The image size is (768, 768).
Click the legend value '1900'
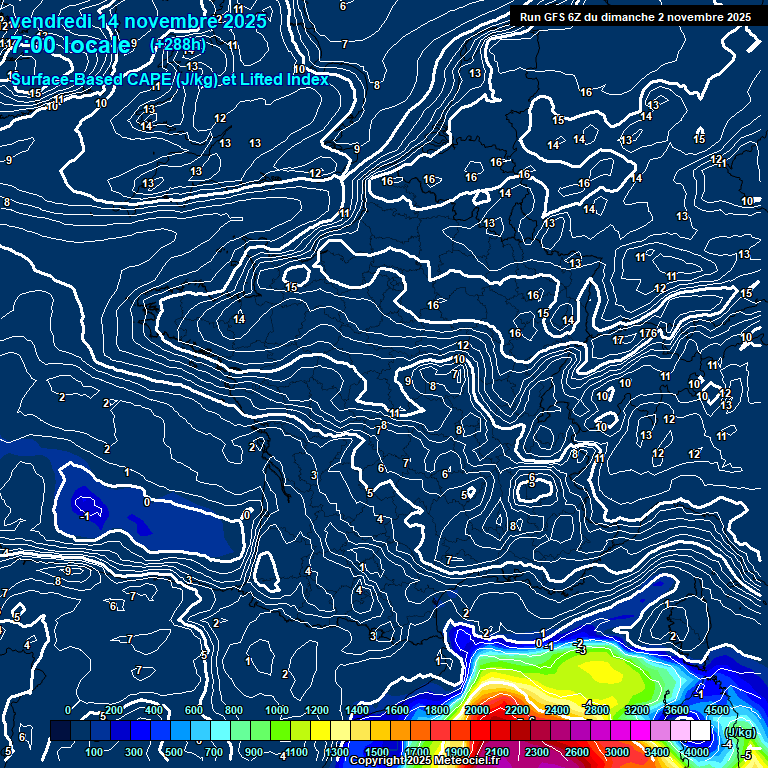click(457, 752)
